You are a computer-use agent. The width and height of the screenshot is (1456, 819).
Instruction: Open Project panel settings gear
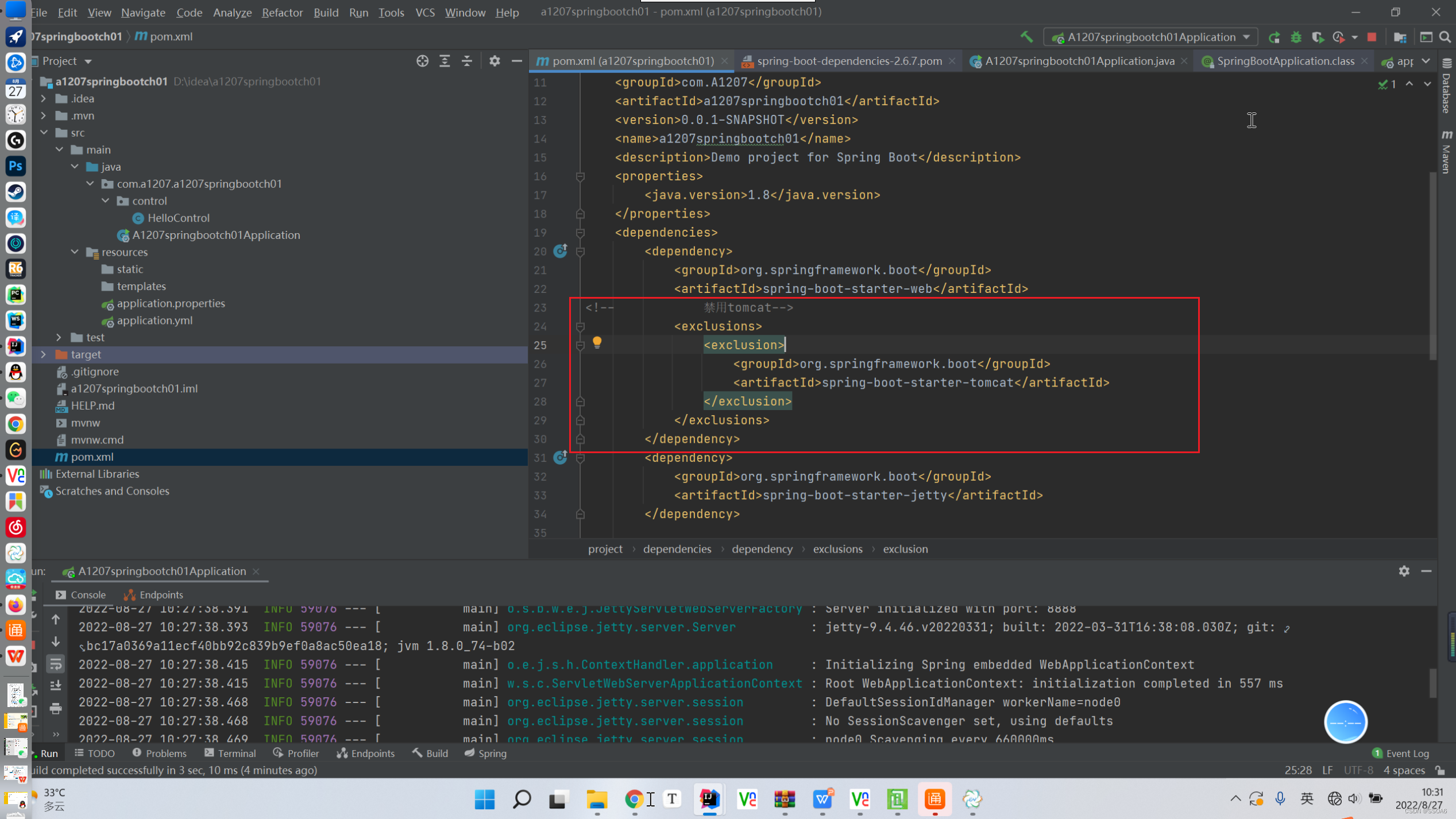coord(495,61)
